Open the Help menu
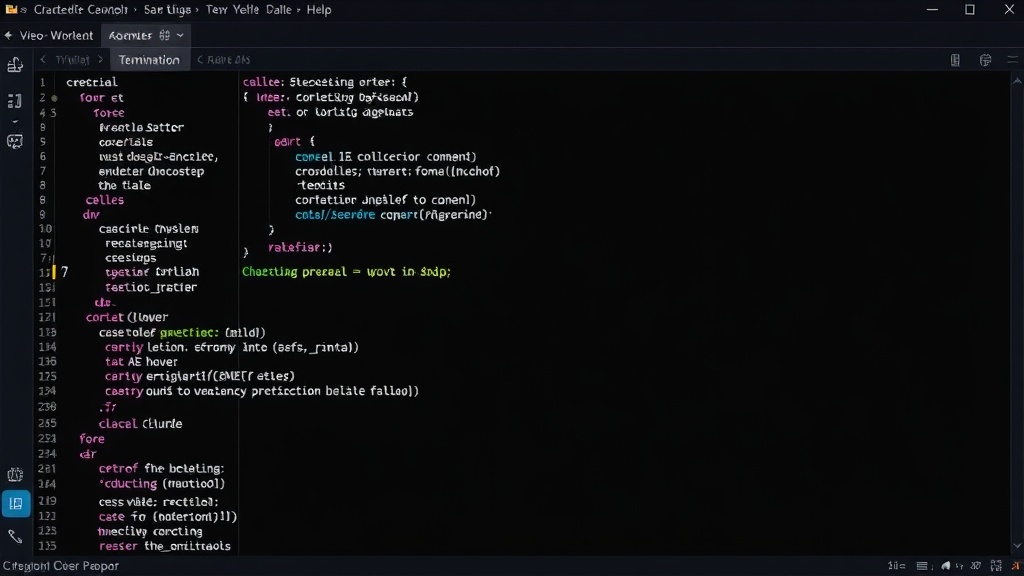This screenshot has width=1024, height=576. tap(319, 10)
